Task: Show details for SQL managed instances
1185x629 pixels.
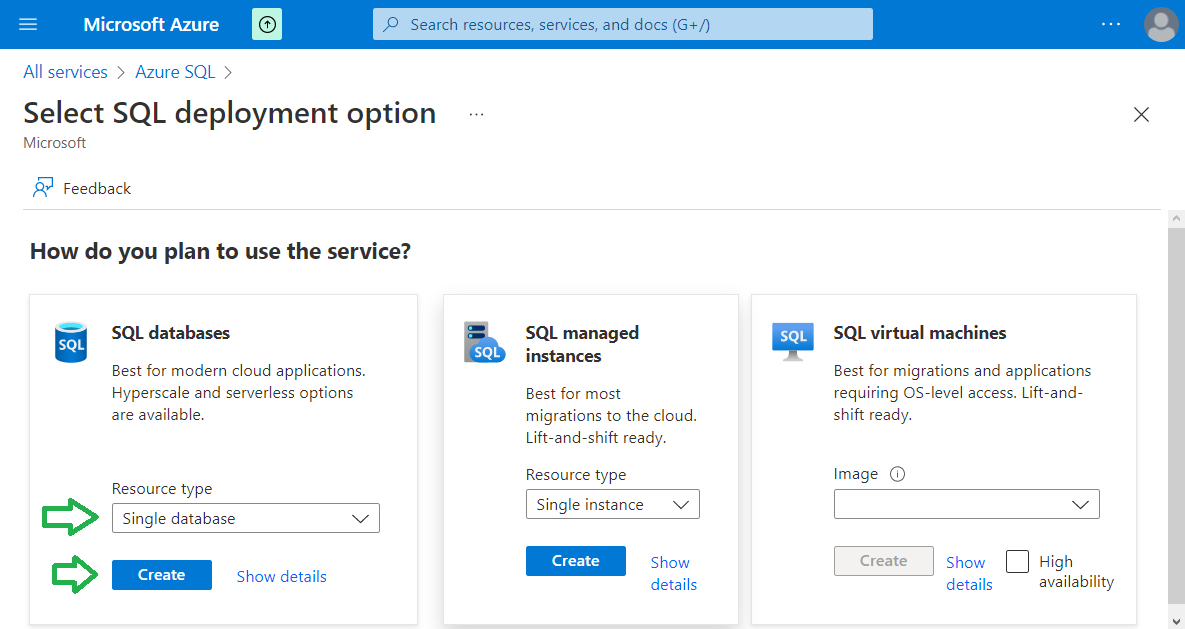Action: tap(673, 573)
